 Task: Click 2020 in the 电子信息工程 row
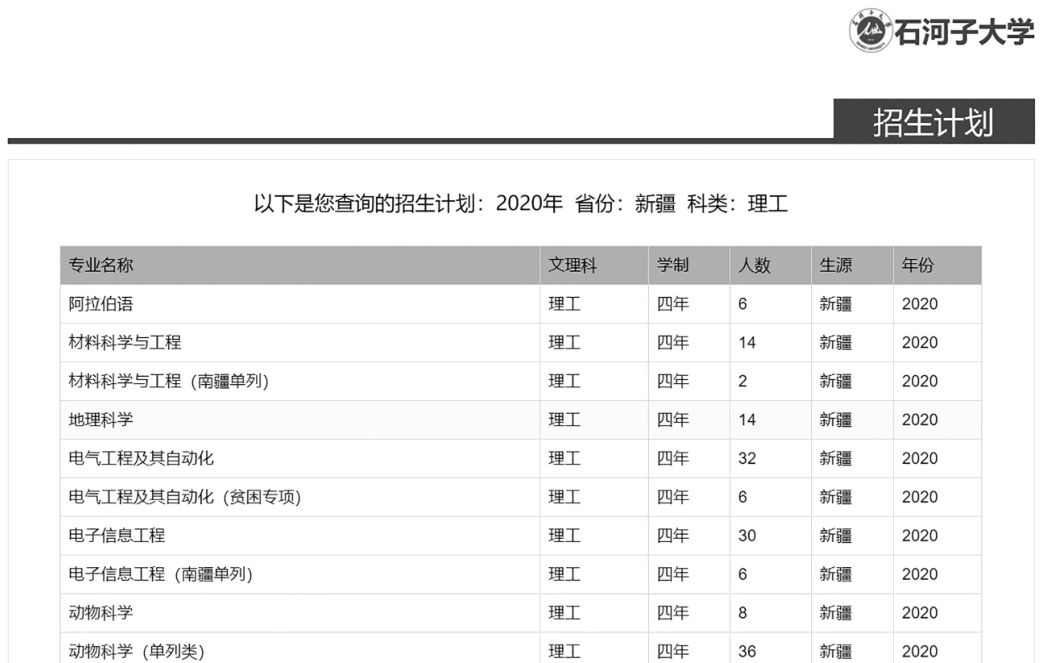pyautogui.click(x=920, y=535)
